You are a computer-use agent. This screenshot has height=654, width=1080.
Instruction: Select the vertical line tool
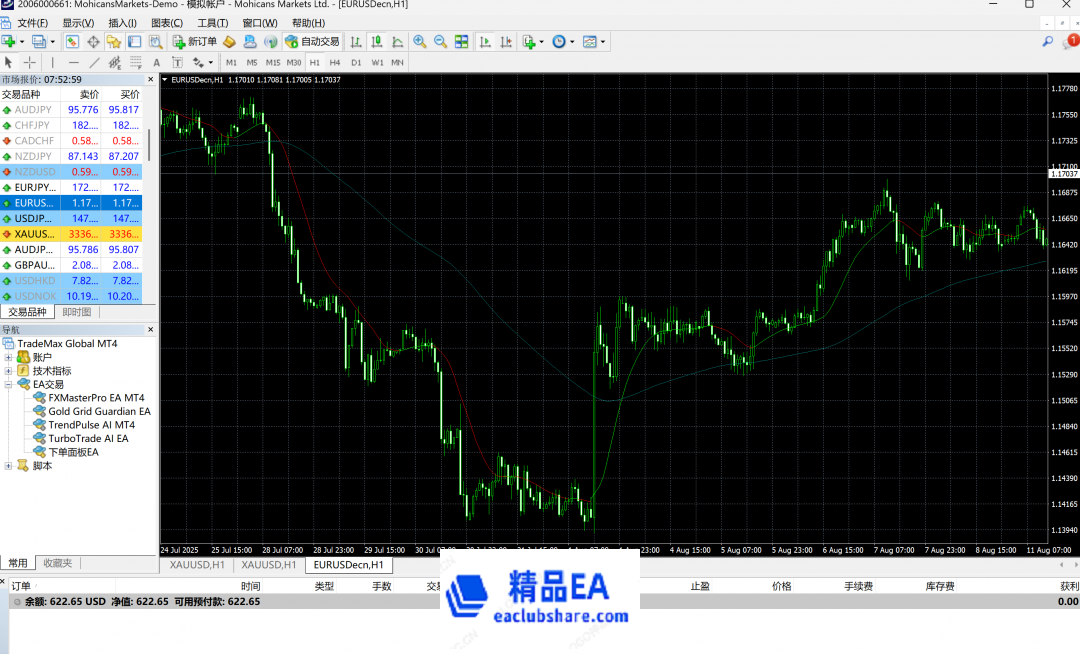click(52, 63)
